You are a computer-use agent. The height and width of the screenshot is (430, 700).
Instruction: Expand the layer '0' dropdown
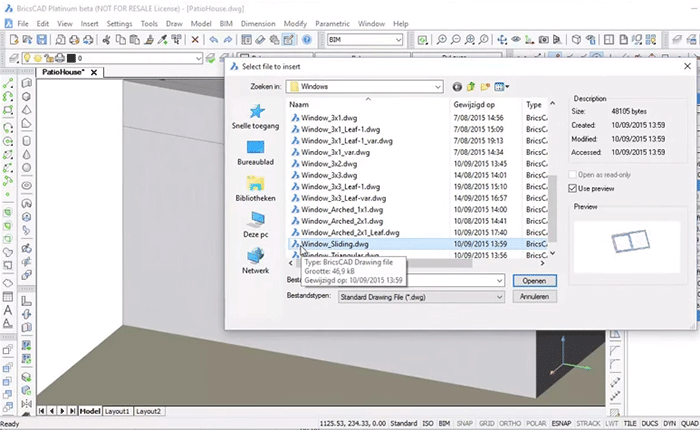tap(198, 58)
